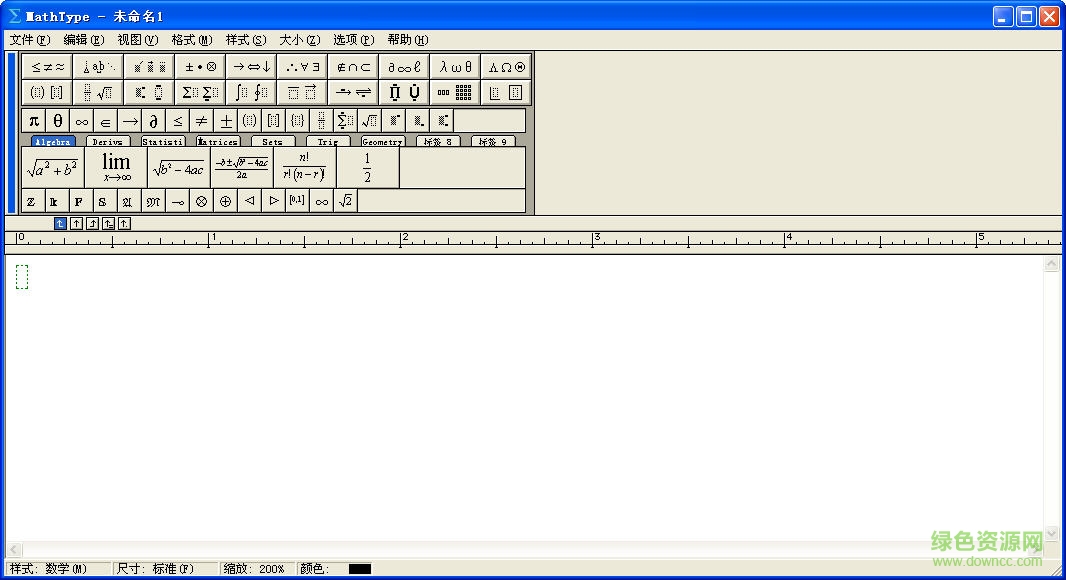Open the fraction and radical templates palette
This screenshot has width=1066, height=580.
(x=99, y=92)
